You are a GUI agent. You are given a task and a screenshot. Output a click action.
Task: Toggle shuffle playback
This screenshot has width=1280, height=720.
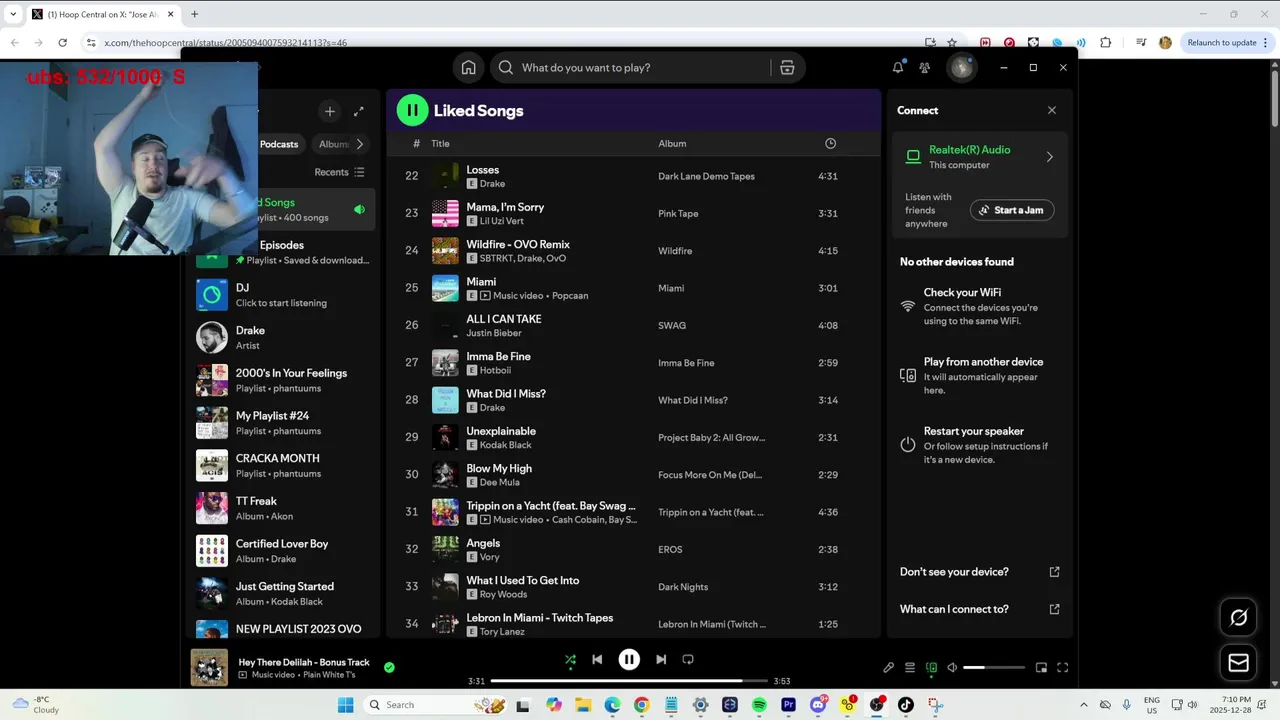(x=570, y=659)
